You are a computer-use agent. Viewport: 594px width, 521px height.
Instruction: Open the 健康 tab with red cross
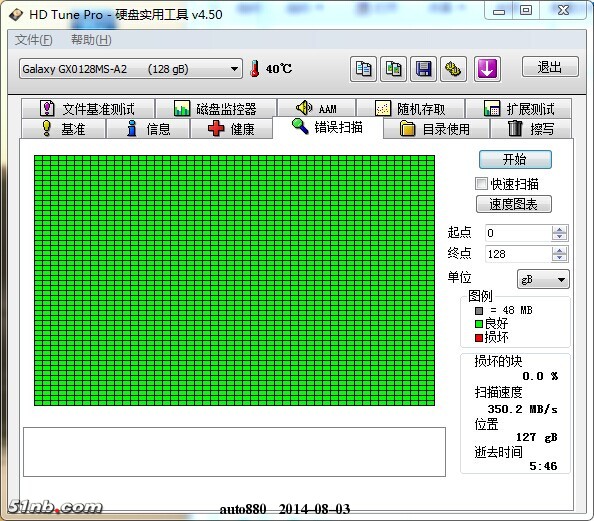click(231, 129)
